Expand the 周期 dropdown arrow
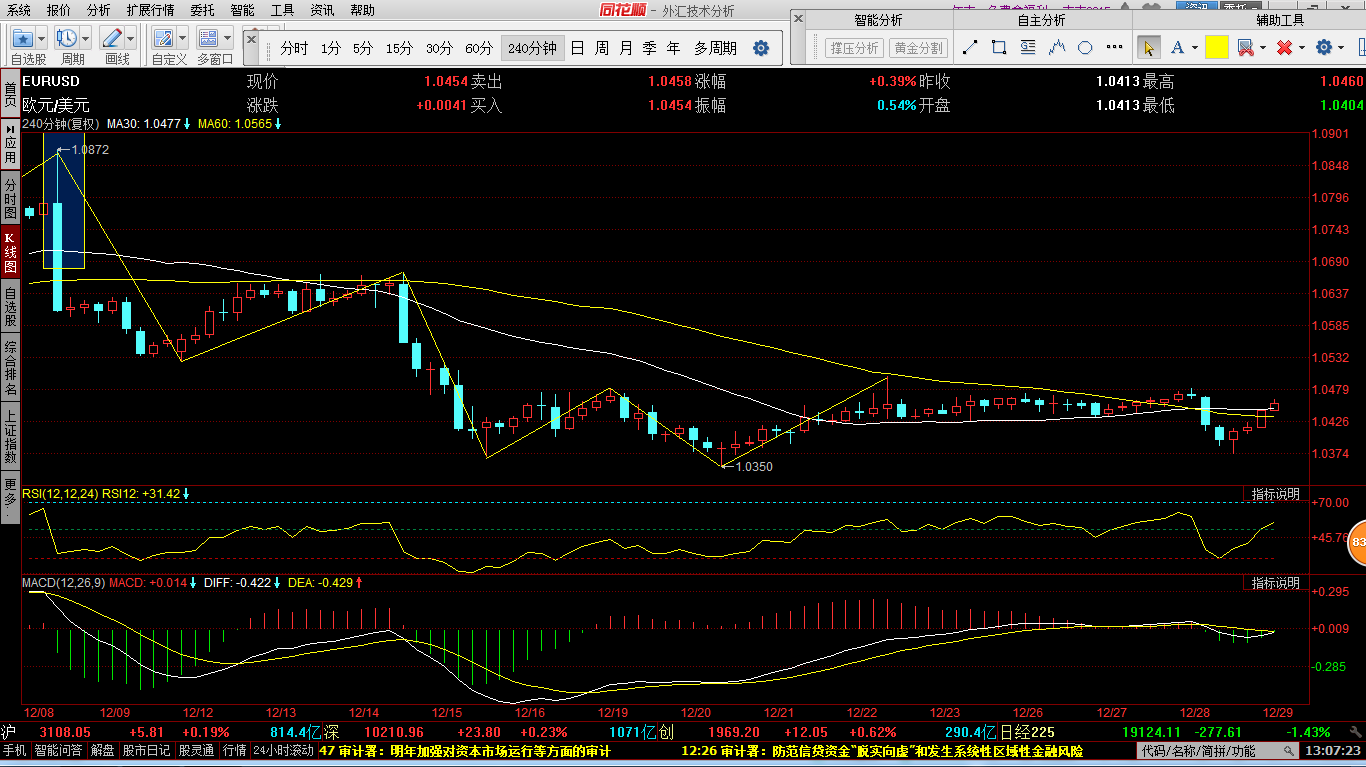 click(86, 39)
